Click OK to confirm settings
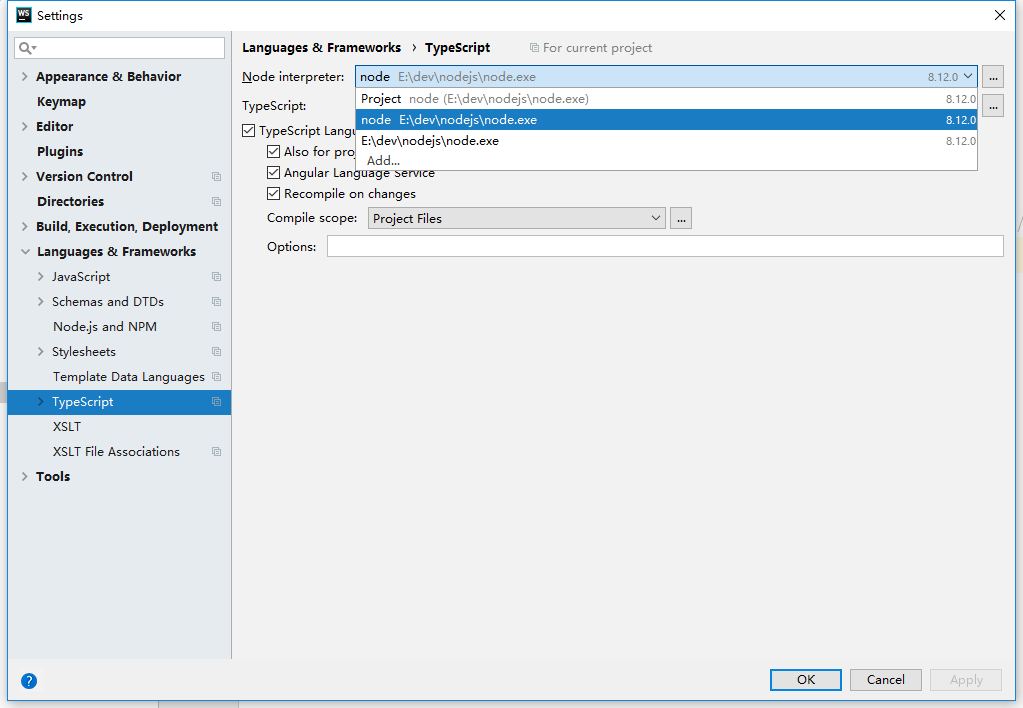Viewport: 1023px width, 708px height. point(806,679)
